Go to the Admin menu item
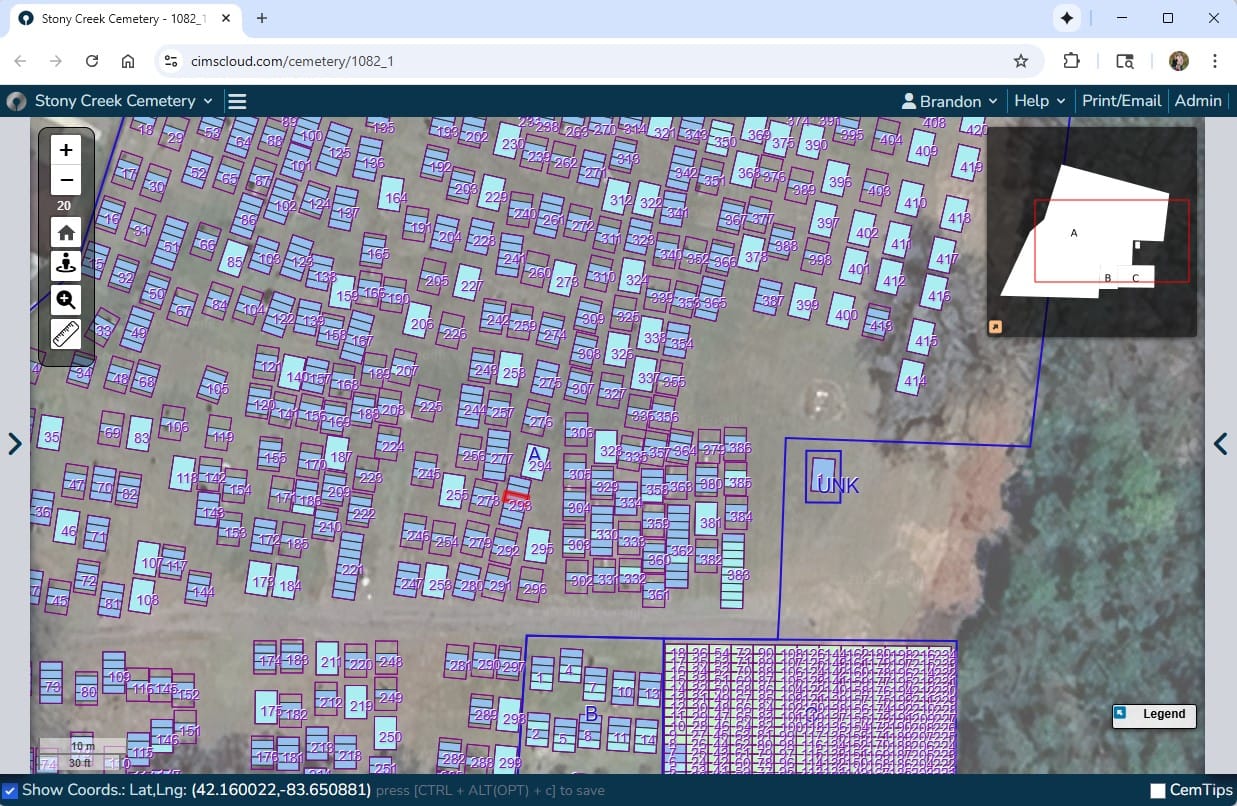1237x806 pixels. 1197,101
